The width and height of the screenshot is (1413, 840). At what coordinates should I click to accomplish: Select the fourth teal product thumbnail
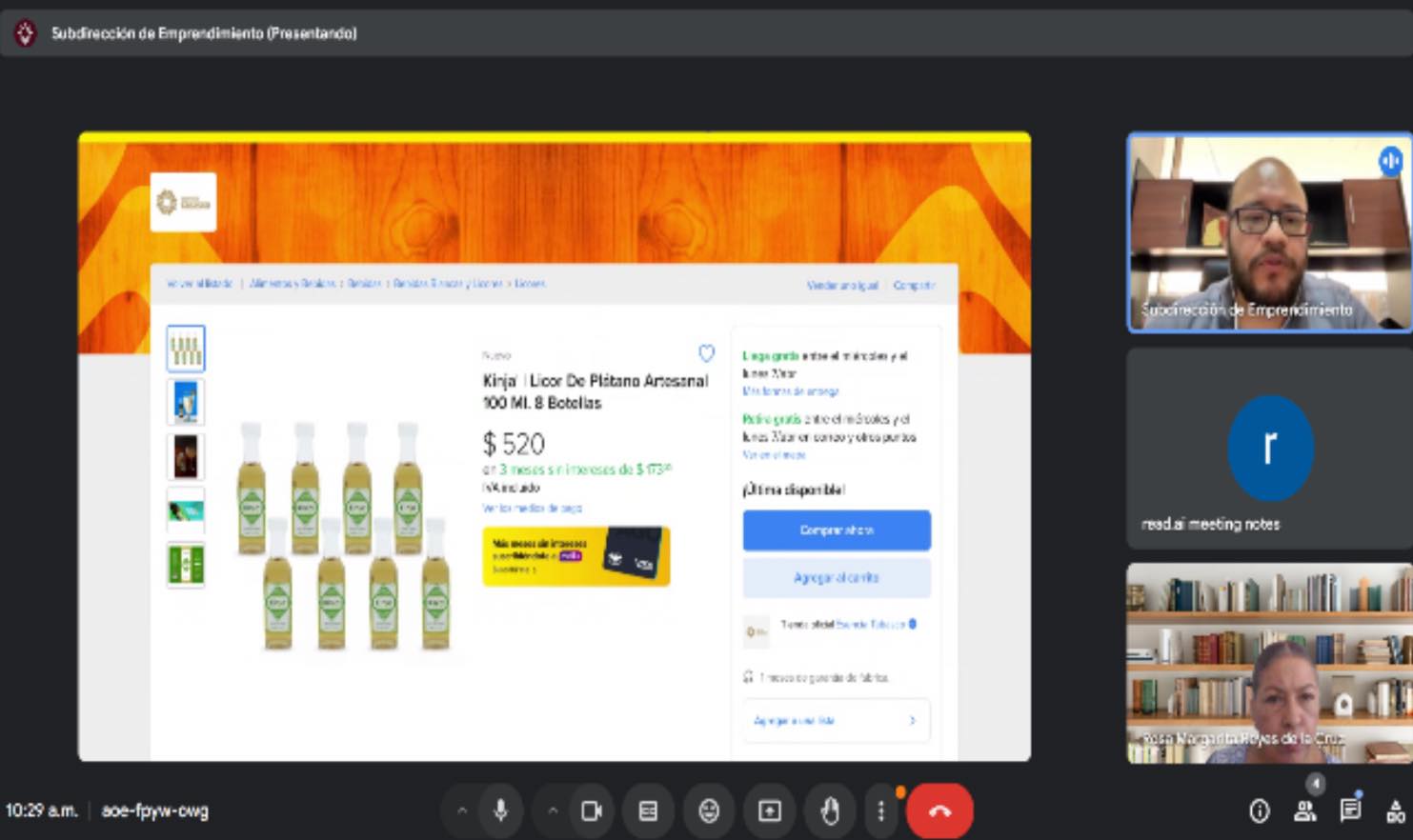[186, 510]
